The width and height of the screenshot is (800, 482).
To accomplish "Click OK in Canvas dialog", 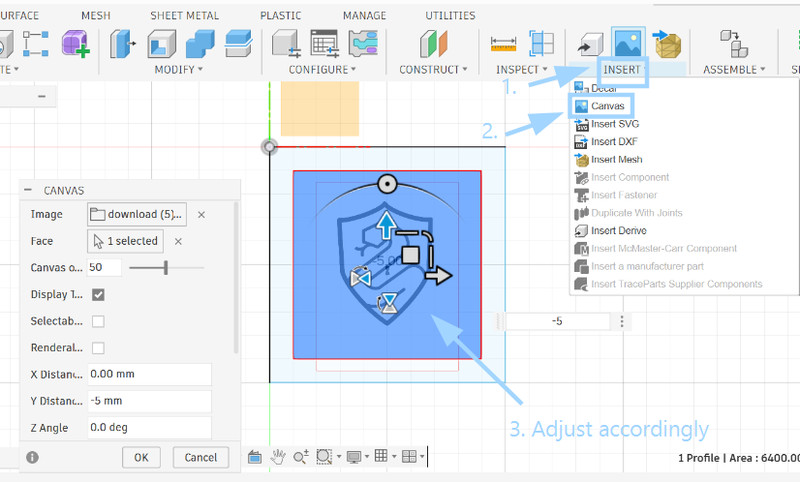I will (141, 458).
